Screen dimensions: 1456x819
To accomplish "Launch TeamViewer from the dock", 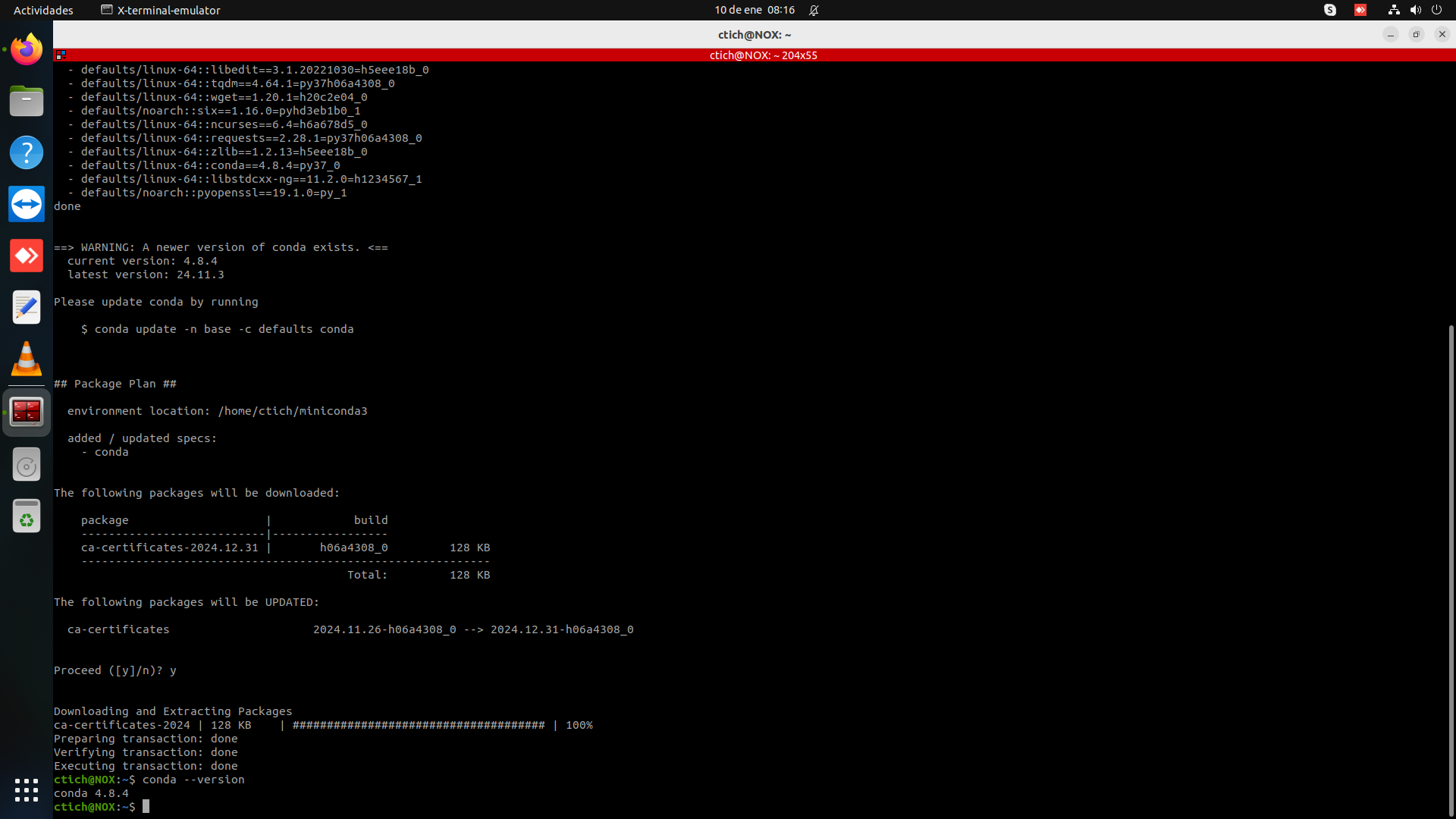I will click(x=27, y=204).
